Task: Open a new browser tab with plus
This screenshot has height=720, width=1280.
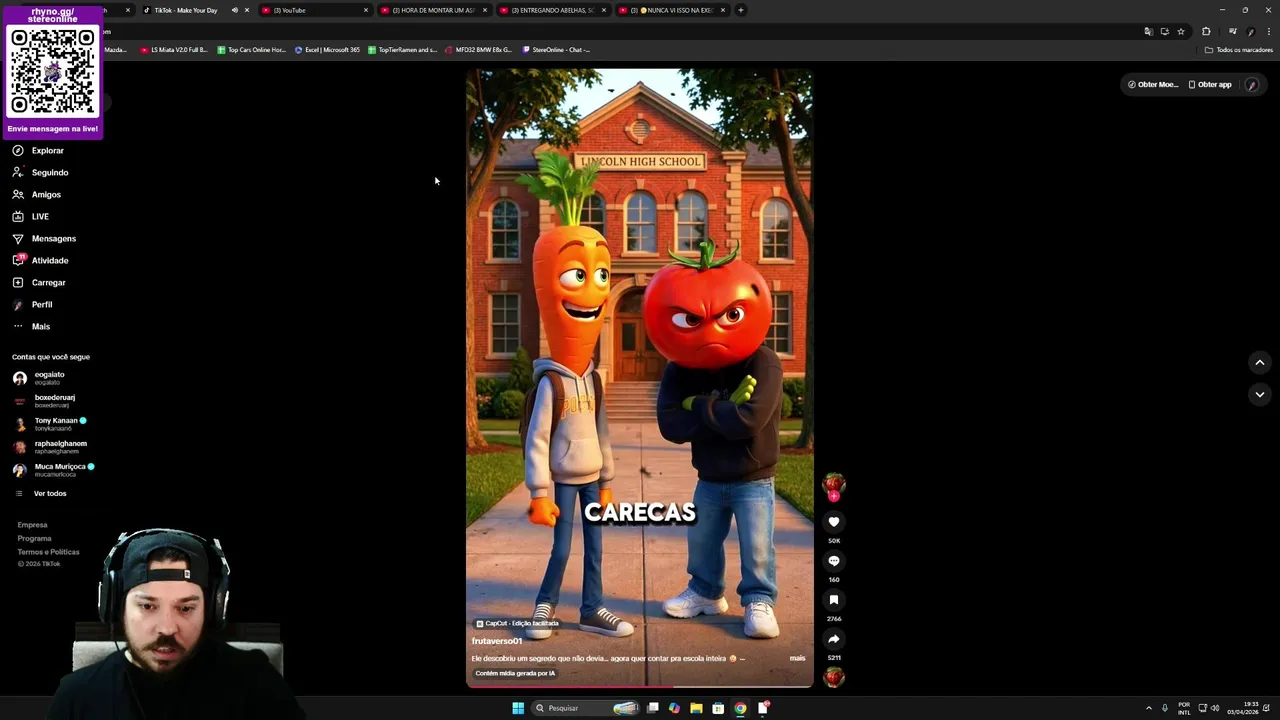Action: click(741, 10)
